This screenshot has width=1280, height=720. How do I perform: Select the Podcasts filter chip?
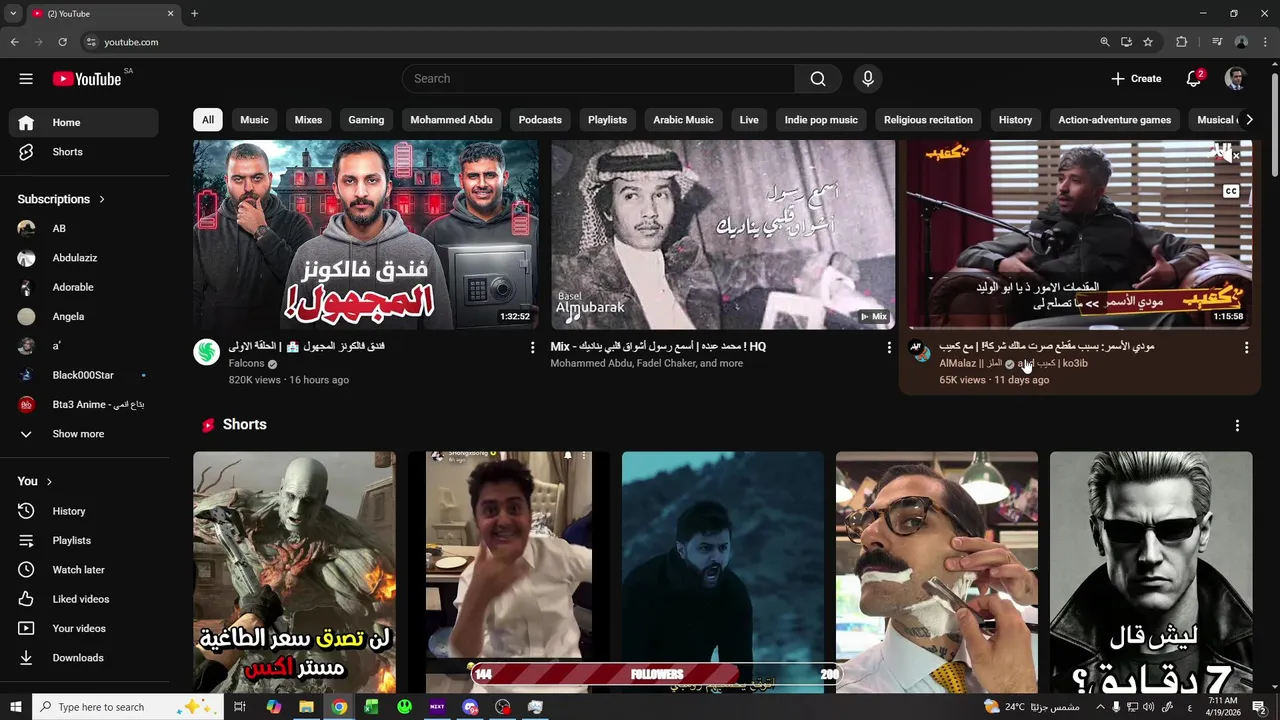540,120
